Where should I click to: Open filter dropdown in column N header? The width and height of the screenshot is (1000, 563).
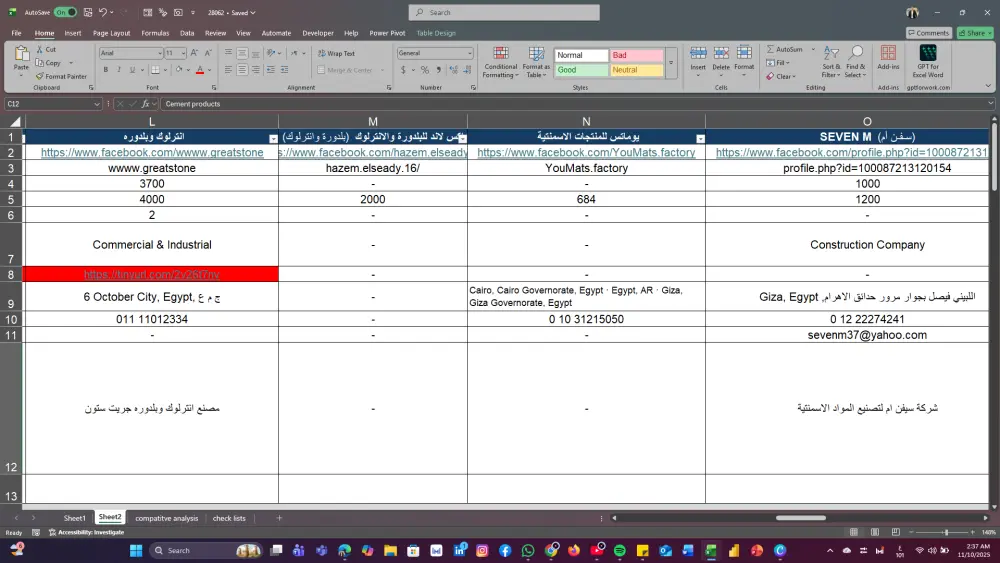700,138
